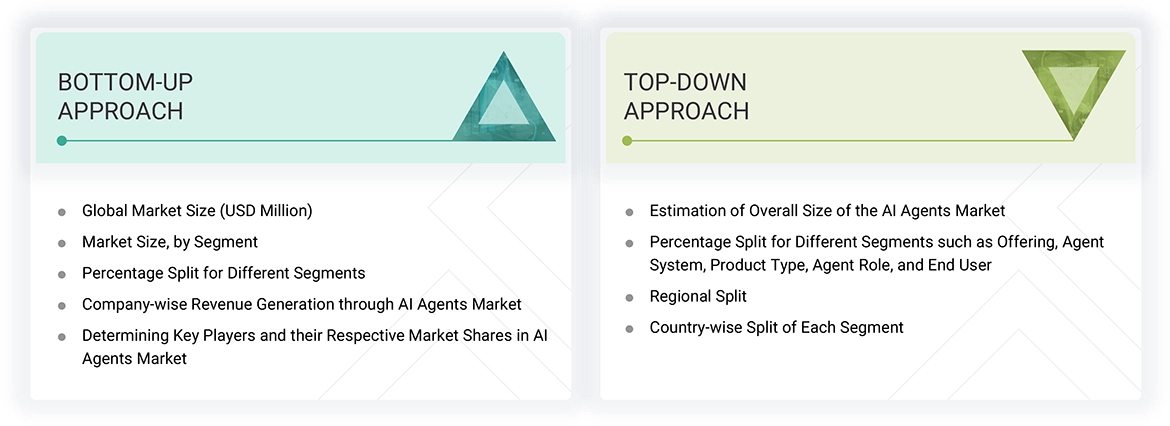Click the bullet beside Country-wise Split of Each Segment
This screenshot has width=1170, height=426.
(x=629, y=328)
